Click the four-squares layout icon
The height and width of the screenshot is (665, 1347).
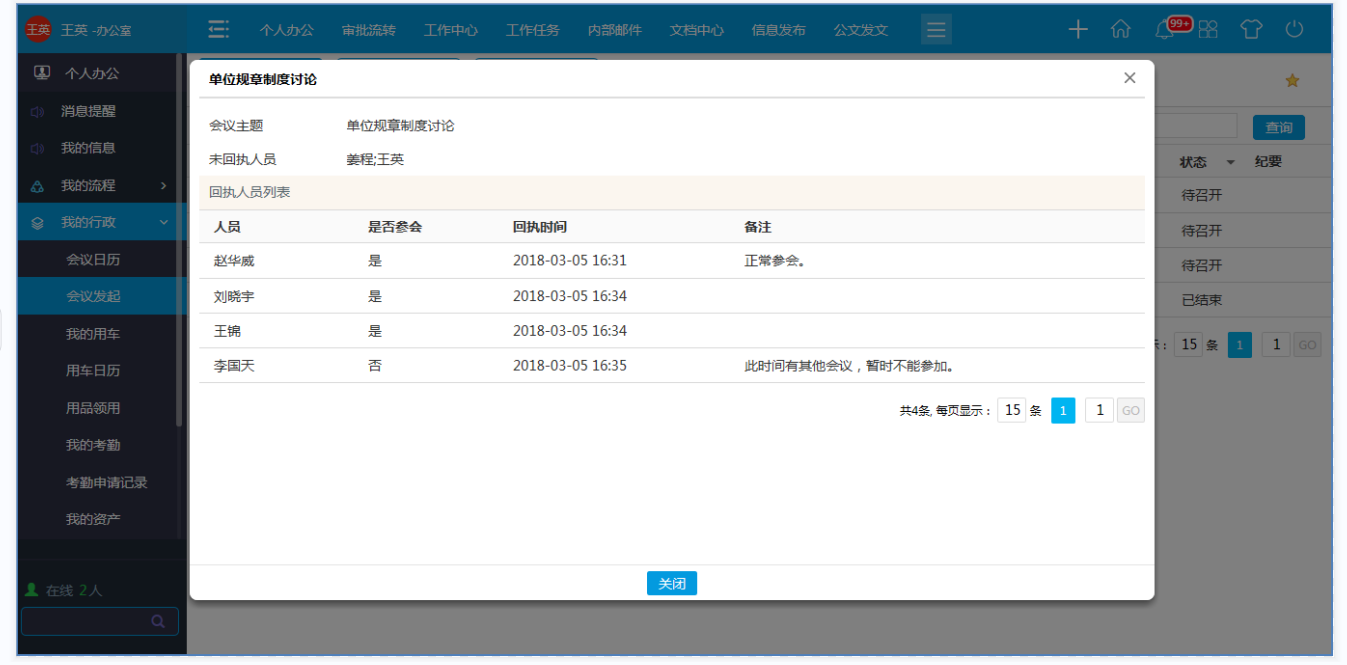(x=1208, y=30)
